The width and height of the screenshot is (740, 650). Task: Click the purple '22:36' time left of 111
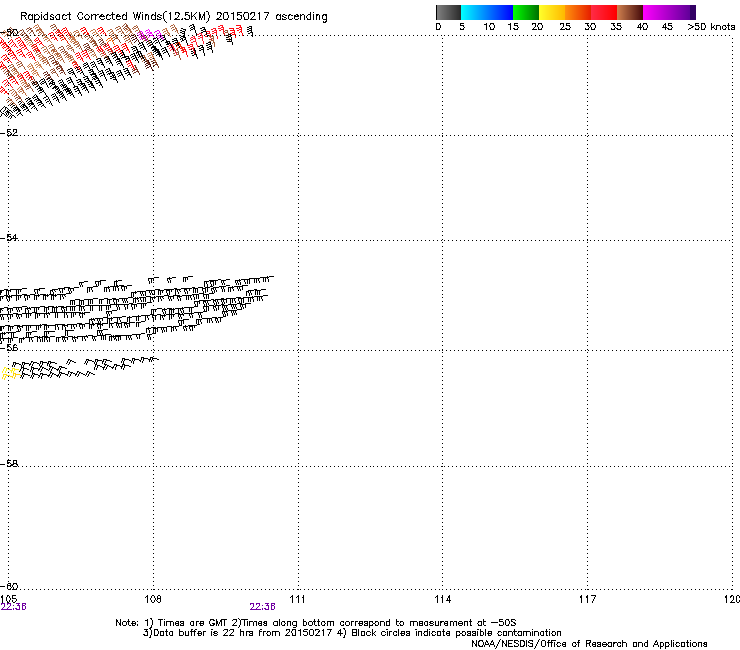[x=262, y=607]
